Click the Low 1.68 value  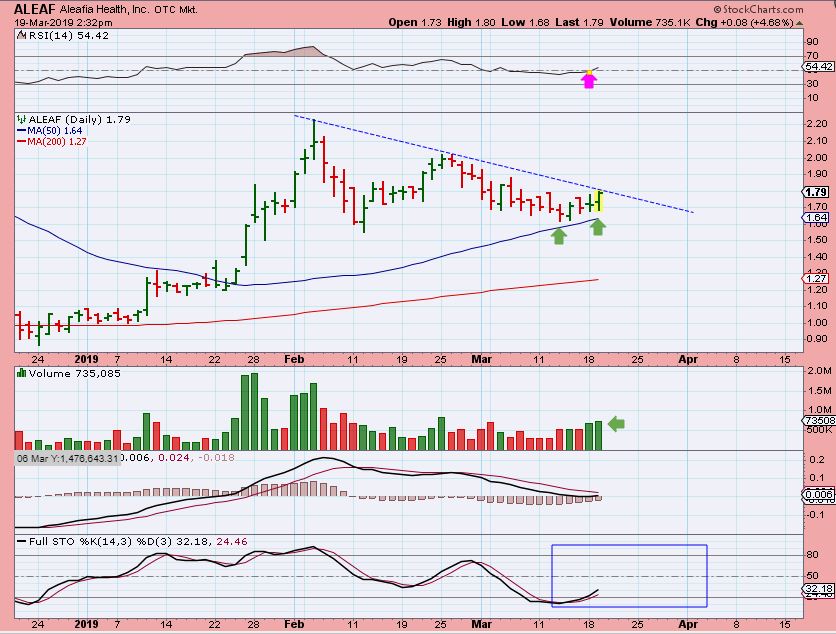pyautogui.click(x=525, y=22)
